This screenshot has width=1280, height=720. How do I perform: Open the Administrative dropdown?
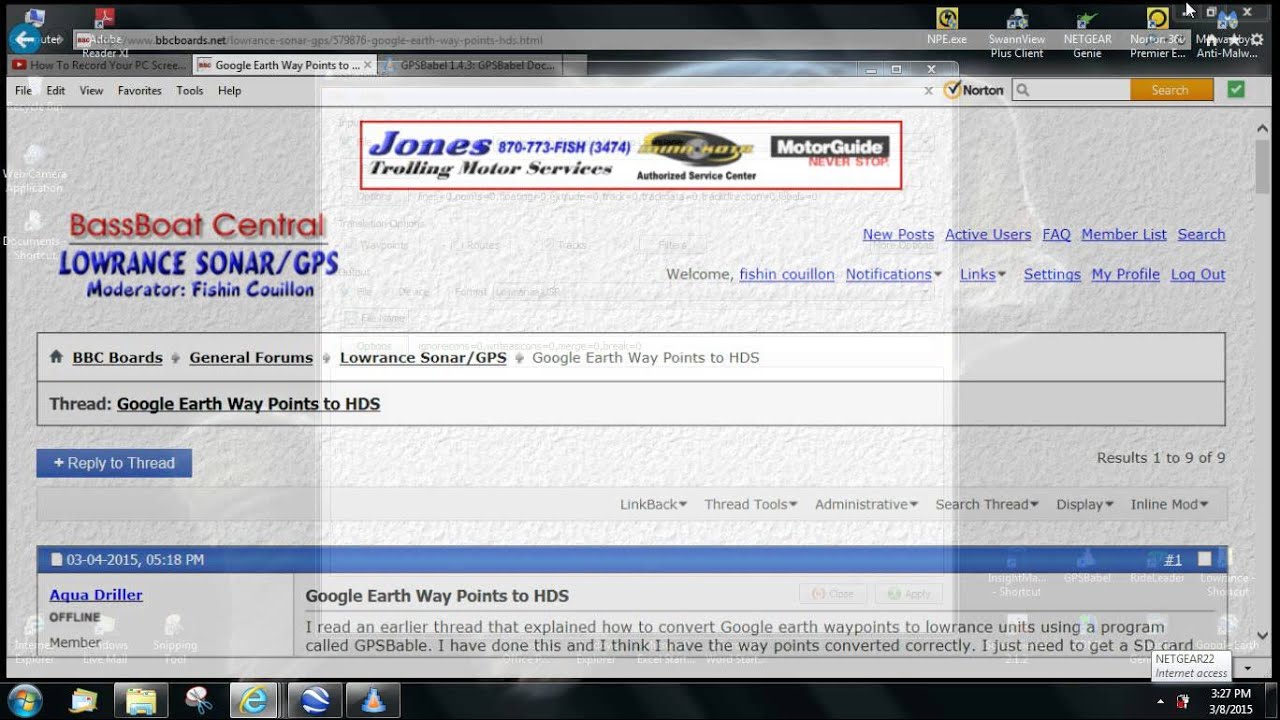tap(866, 504)
